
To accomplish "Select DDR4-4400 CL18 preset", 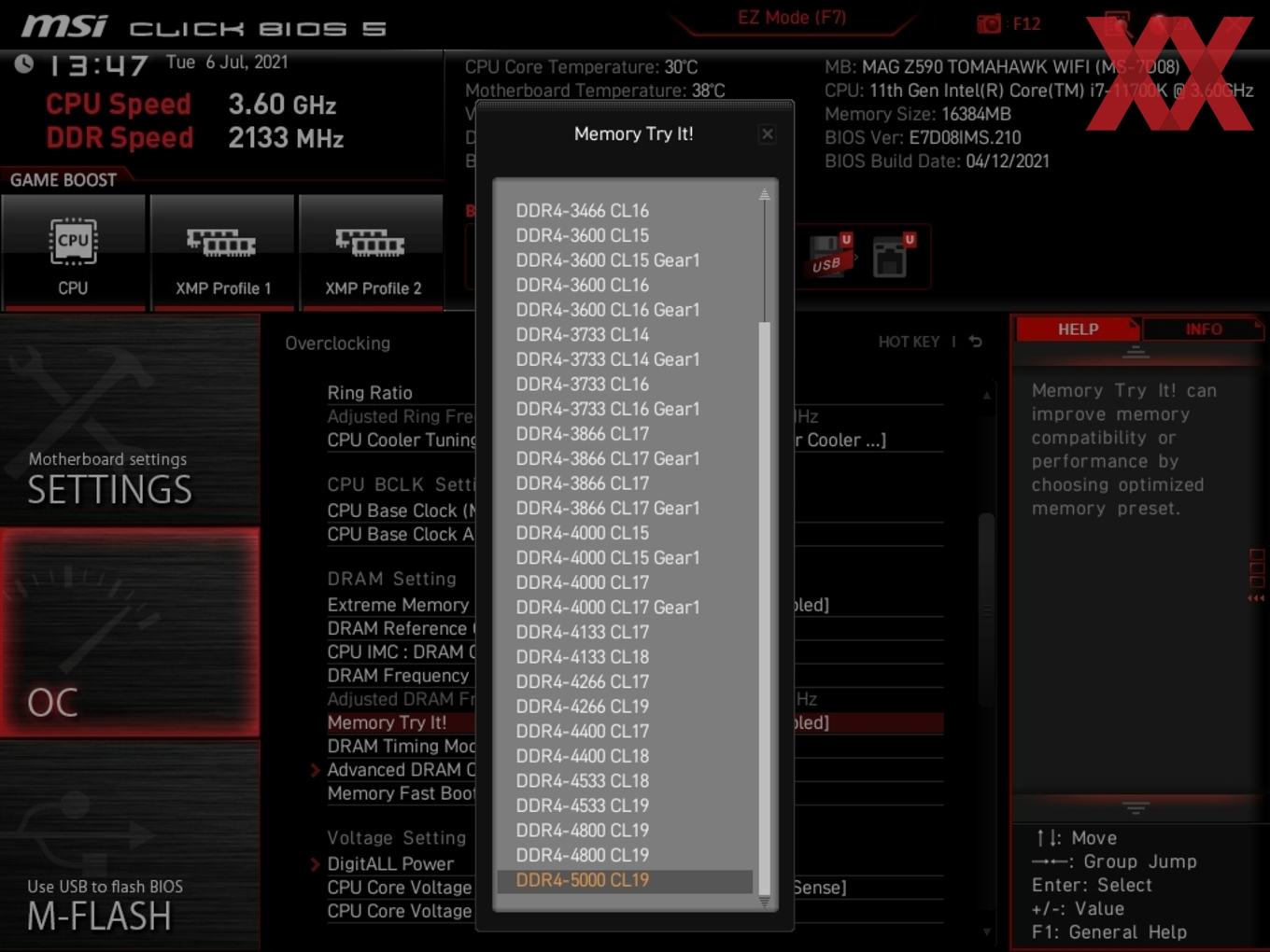I will 582,756.
